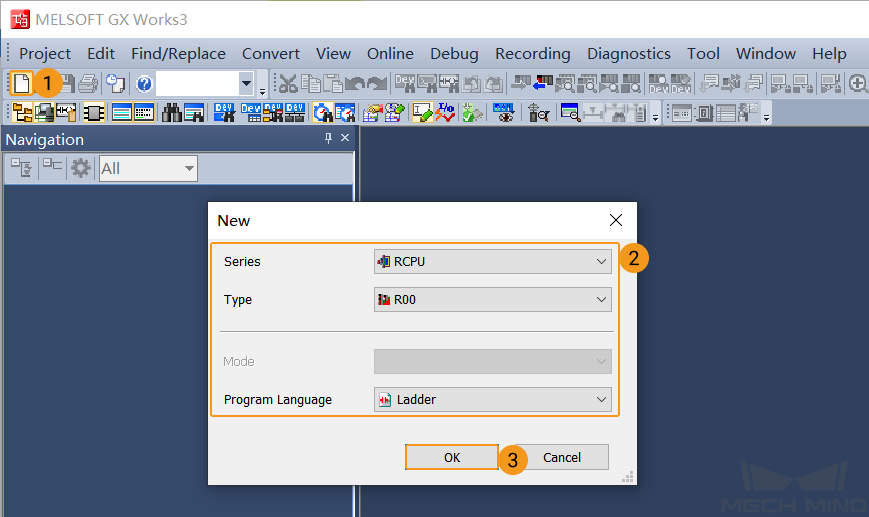Open help via blue question mark icon
This screenshot has width=869, height=517.
[144, 84]
